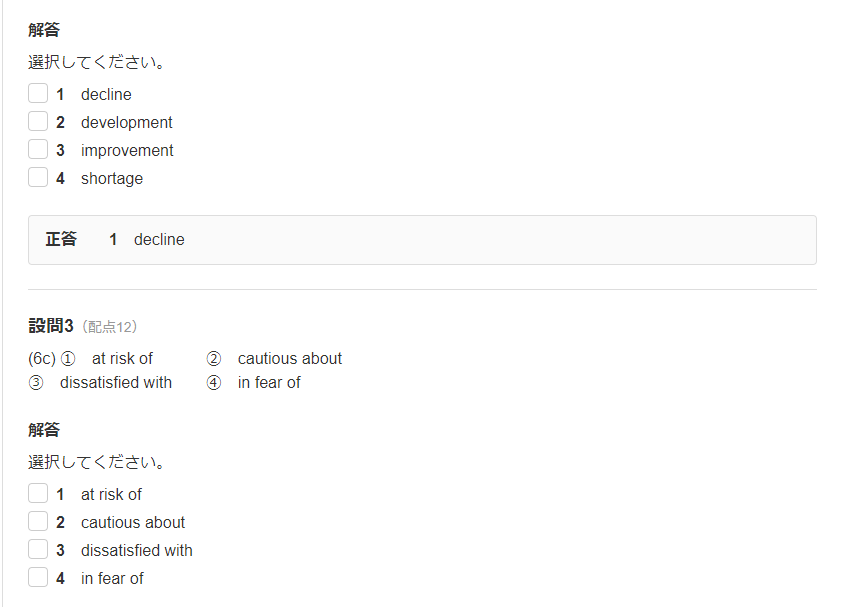The width and height of the screenshot is (842, 607).
Task: Click the circled ③ 'dissatisfied with' choice in the question text
Action: (115, 382)
